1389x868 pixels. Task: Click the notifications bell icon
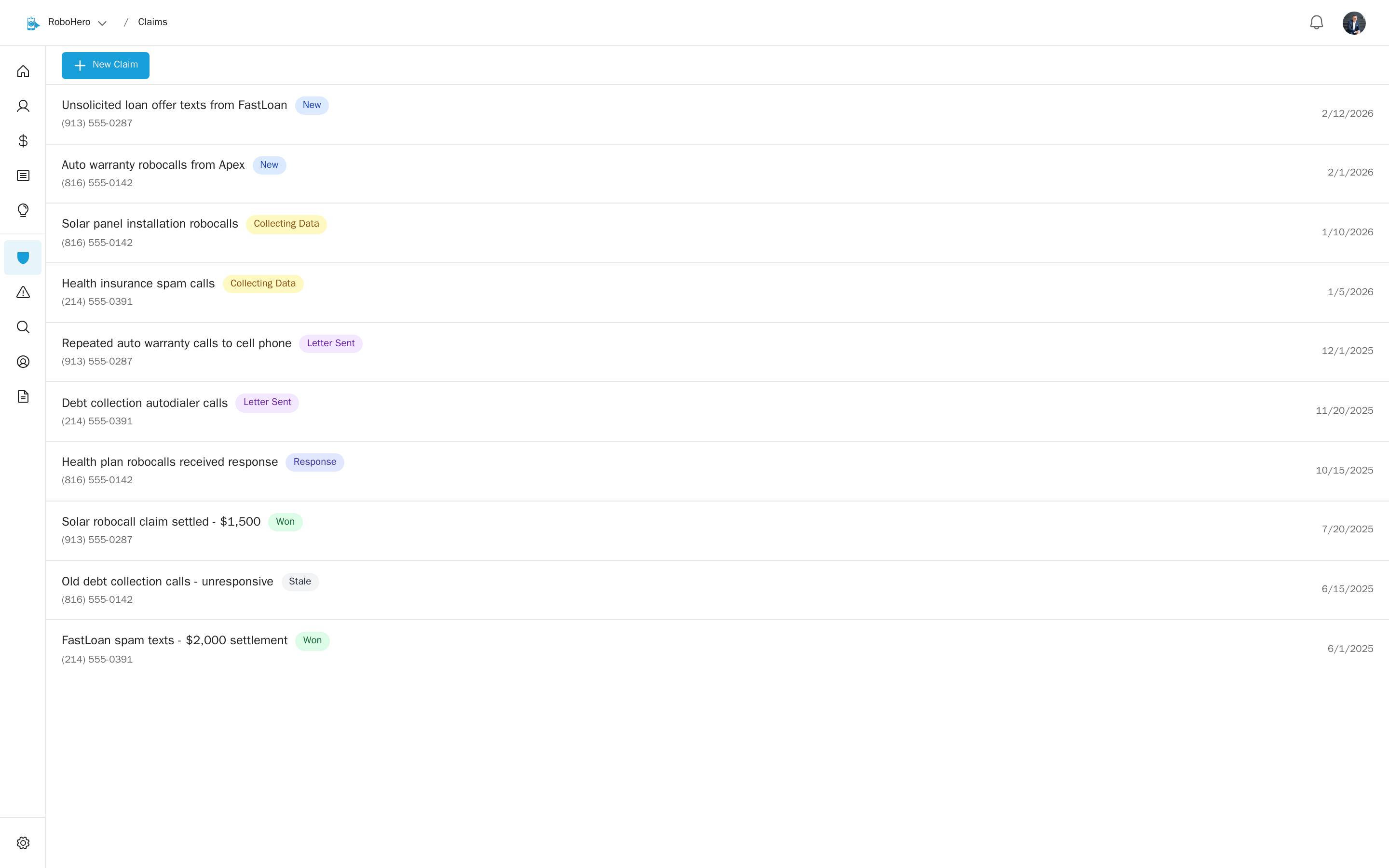[1316, 22]
